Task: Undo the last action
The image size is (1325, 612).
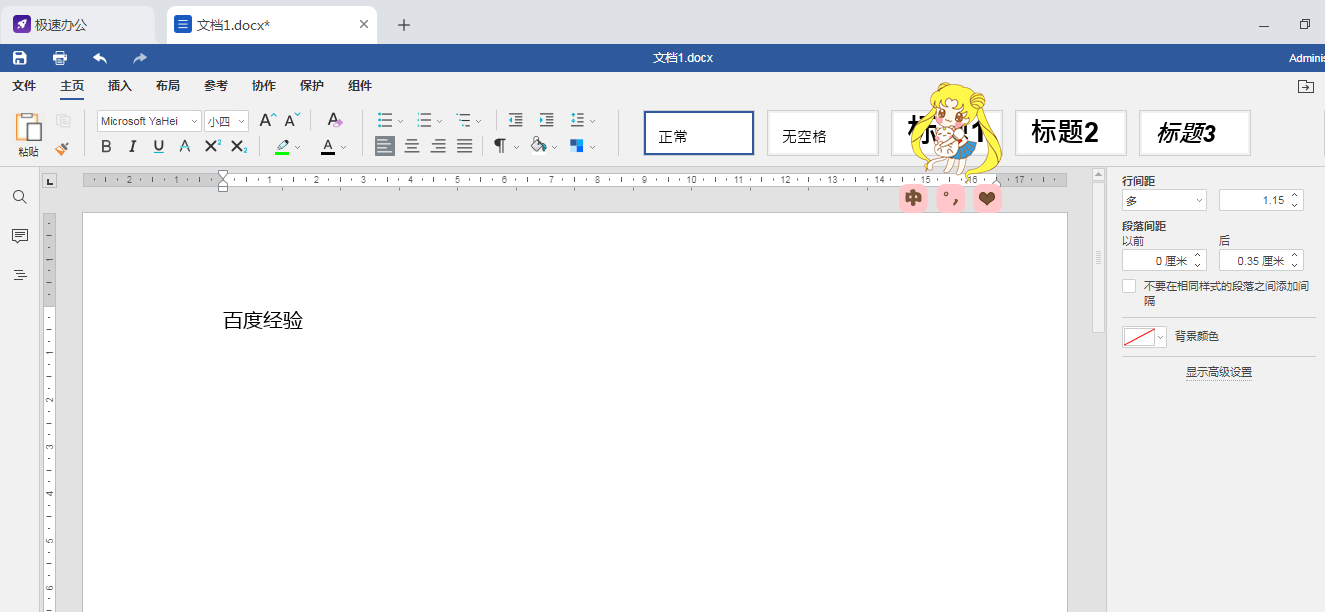Action: point(100,58)
